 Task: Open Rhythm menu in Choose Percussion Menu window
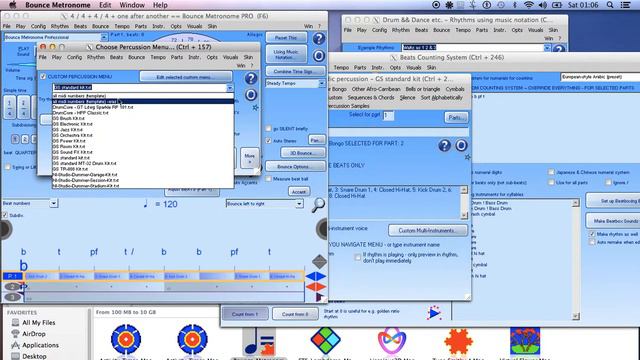click(x=96, y=57)
